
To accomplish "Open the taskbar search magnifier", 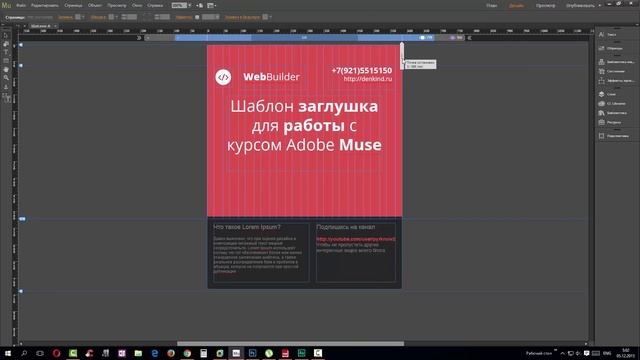I will tap(24, 353).
